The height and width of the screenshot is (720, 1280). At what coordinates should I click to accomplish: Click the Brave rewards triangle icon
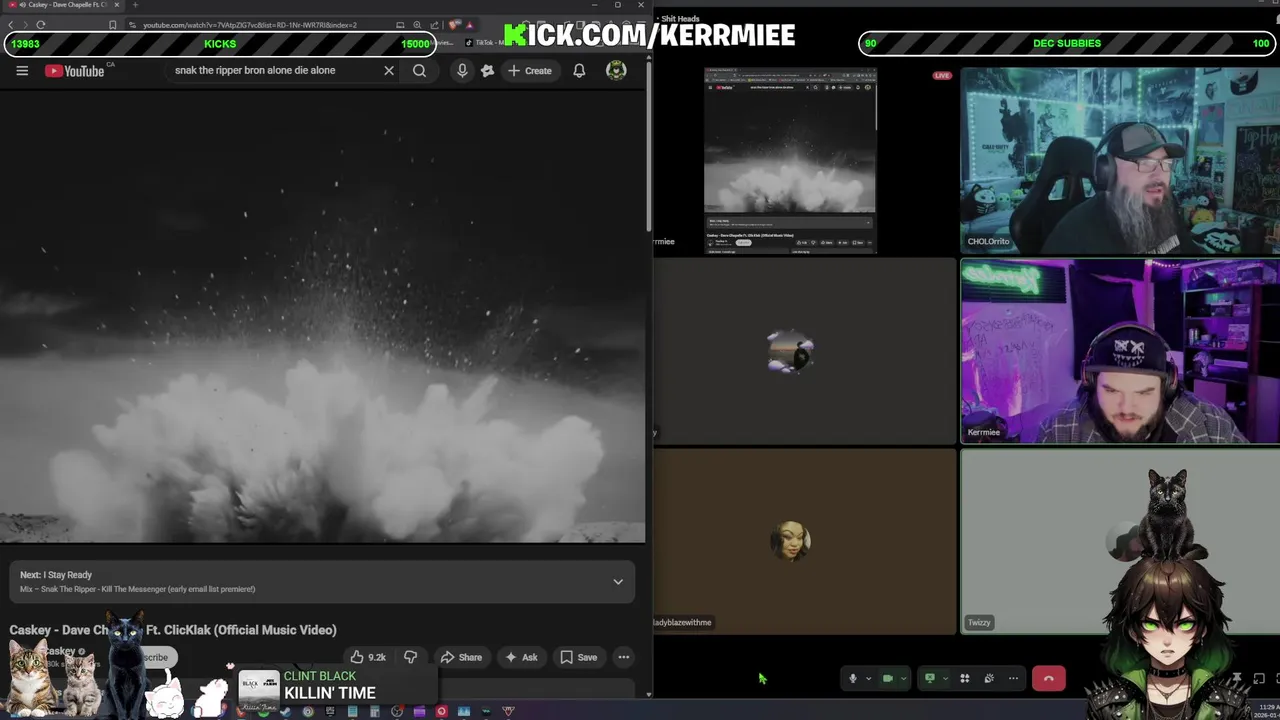[470, 25]
